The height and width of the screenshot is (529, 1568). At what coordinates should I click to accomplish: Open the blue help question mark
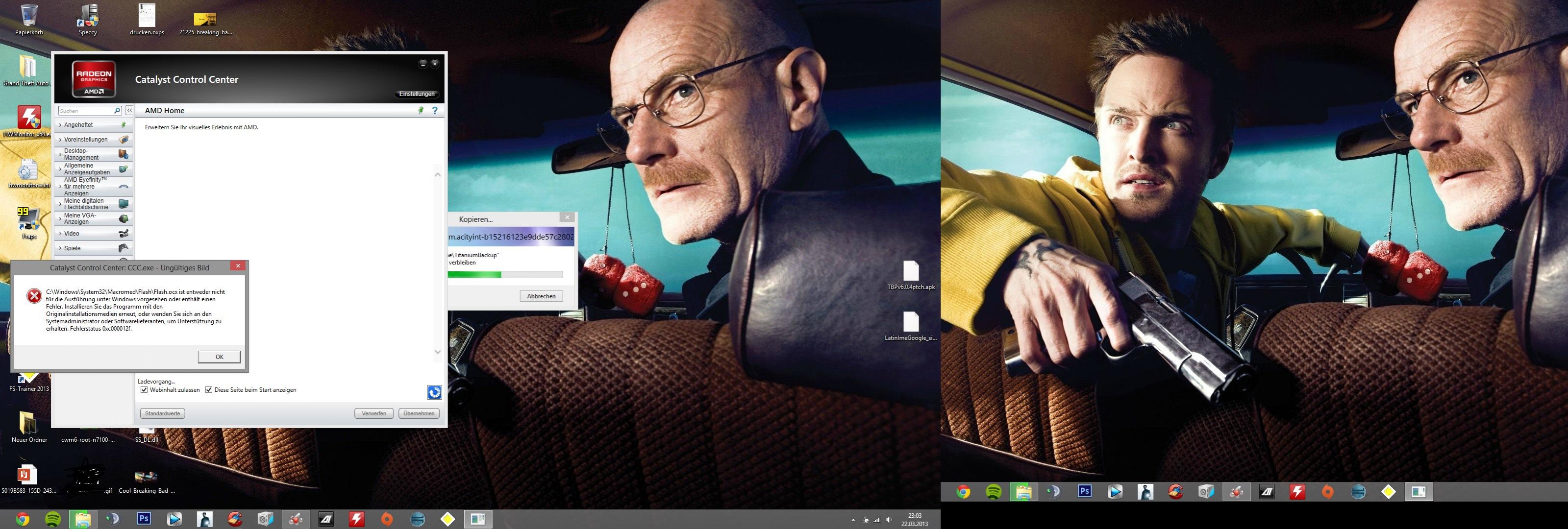click(x=435, y=110)
